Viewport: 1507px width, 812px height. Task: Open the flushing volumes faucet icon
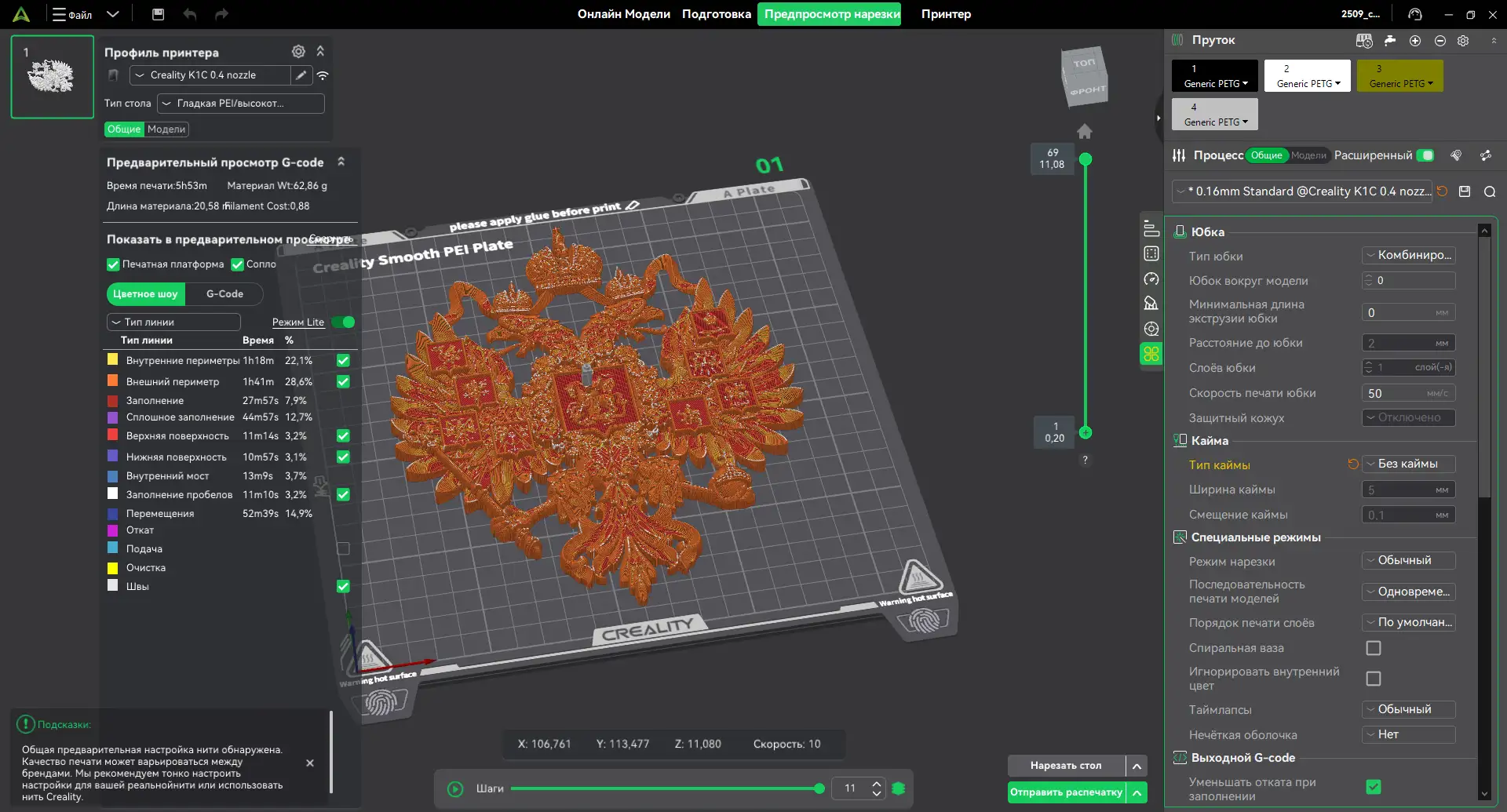(1389, 40)
